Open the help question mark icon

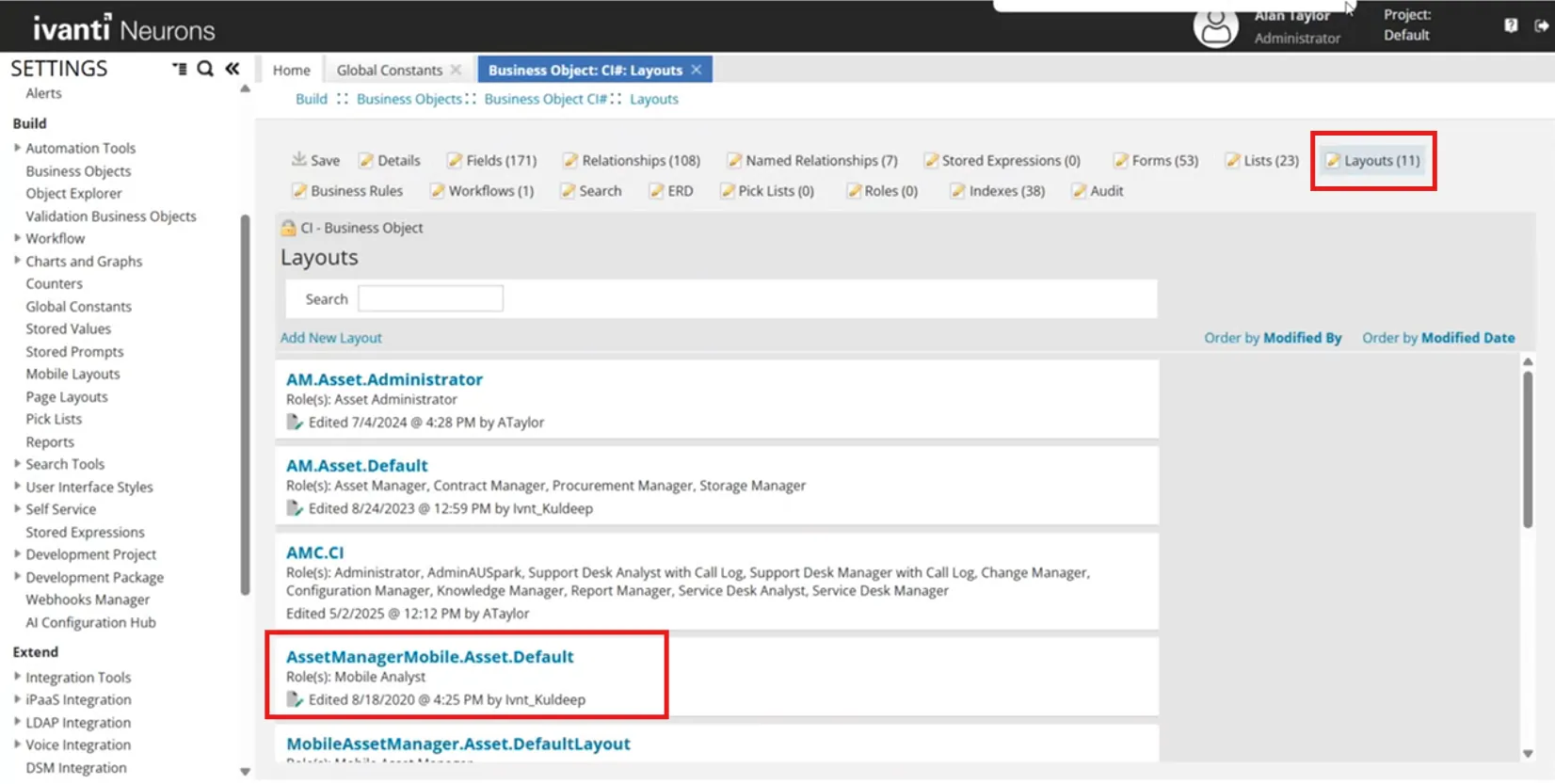tap(1511, 25)
